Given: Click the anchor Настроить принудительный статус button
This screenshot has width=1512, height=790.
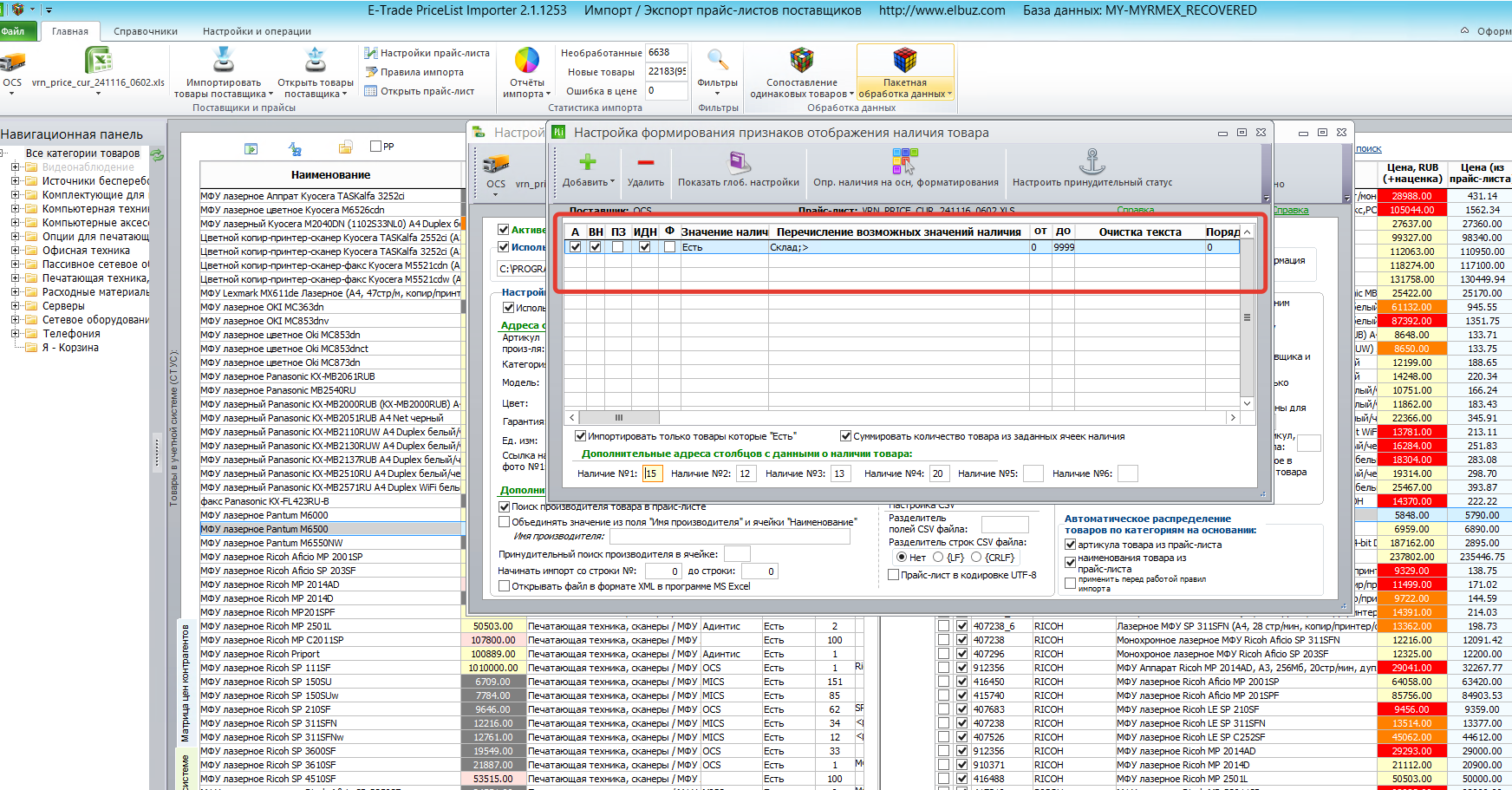Looking at the screenshot, I should [x=1092, y=170].
